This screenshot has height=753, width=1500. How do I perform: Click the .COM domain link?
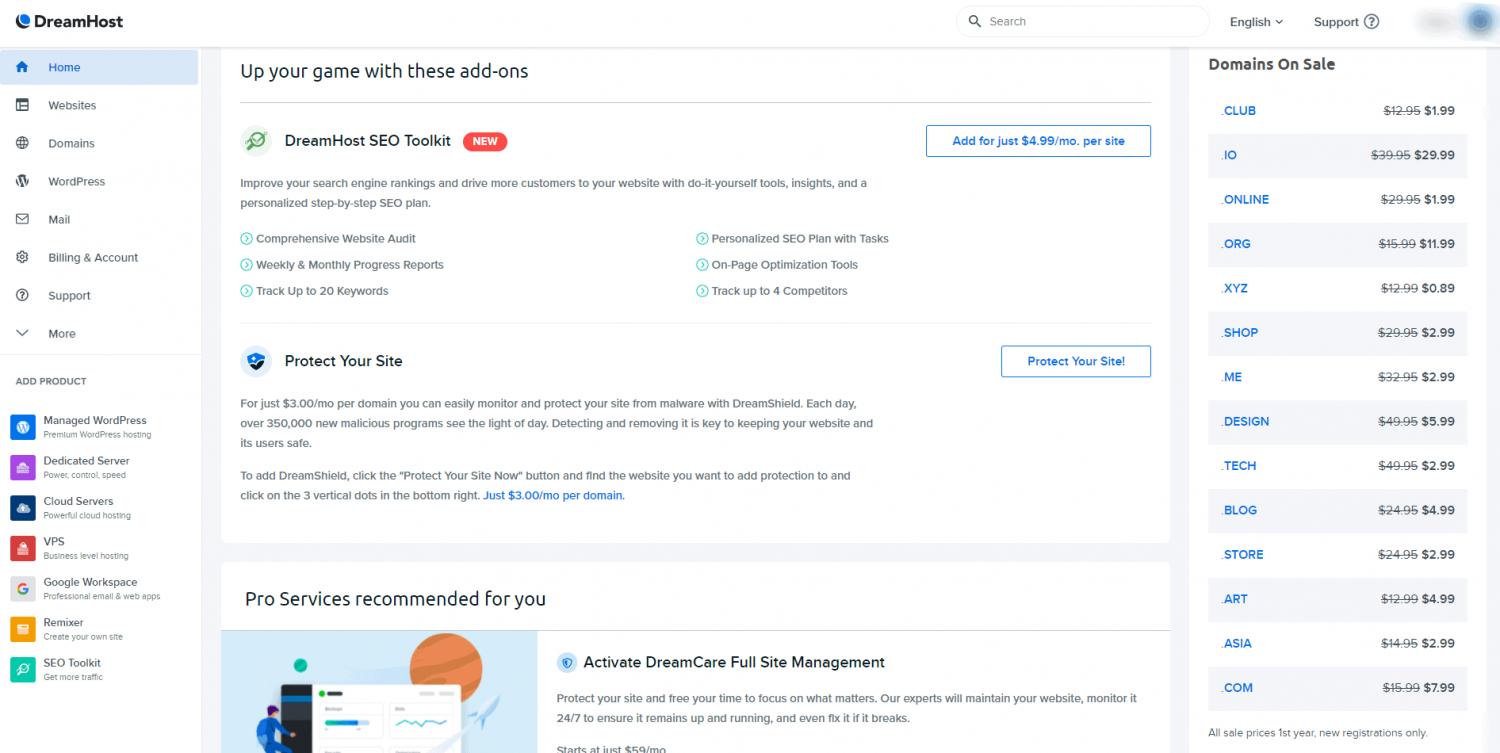pyautogui.click(x=1236, y=687)
